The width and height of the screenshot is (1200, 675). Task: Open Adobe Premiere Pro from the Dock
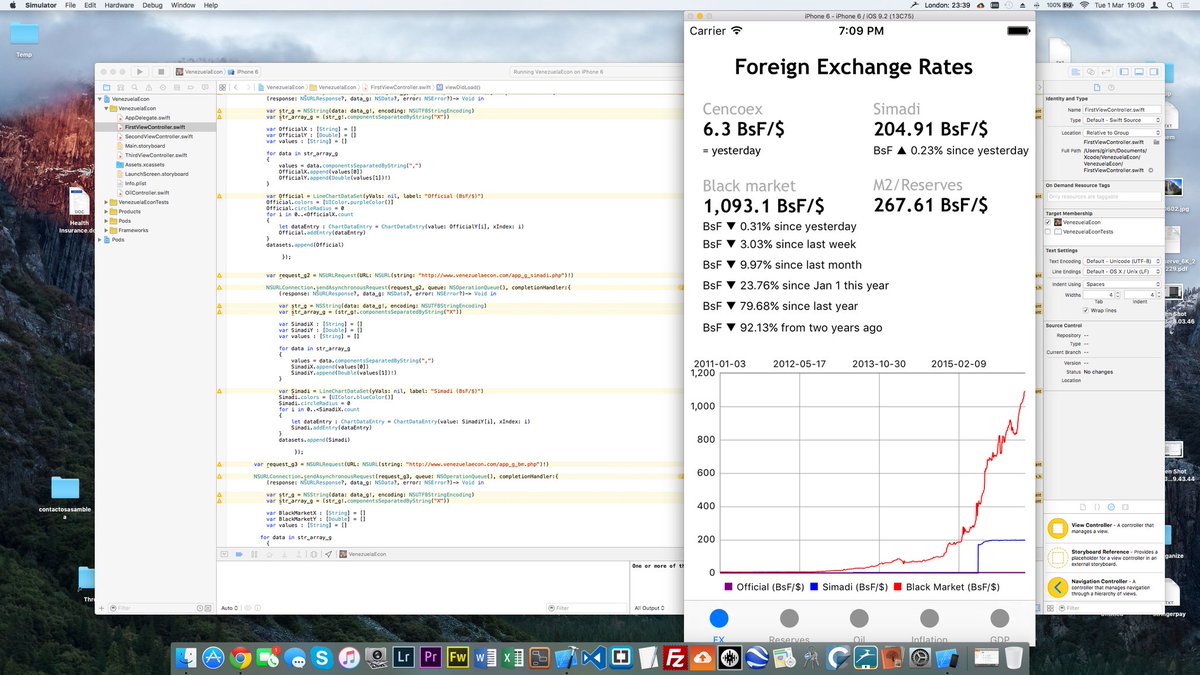(430, 657)
